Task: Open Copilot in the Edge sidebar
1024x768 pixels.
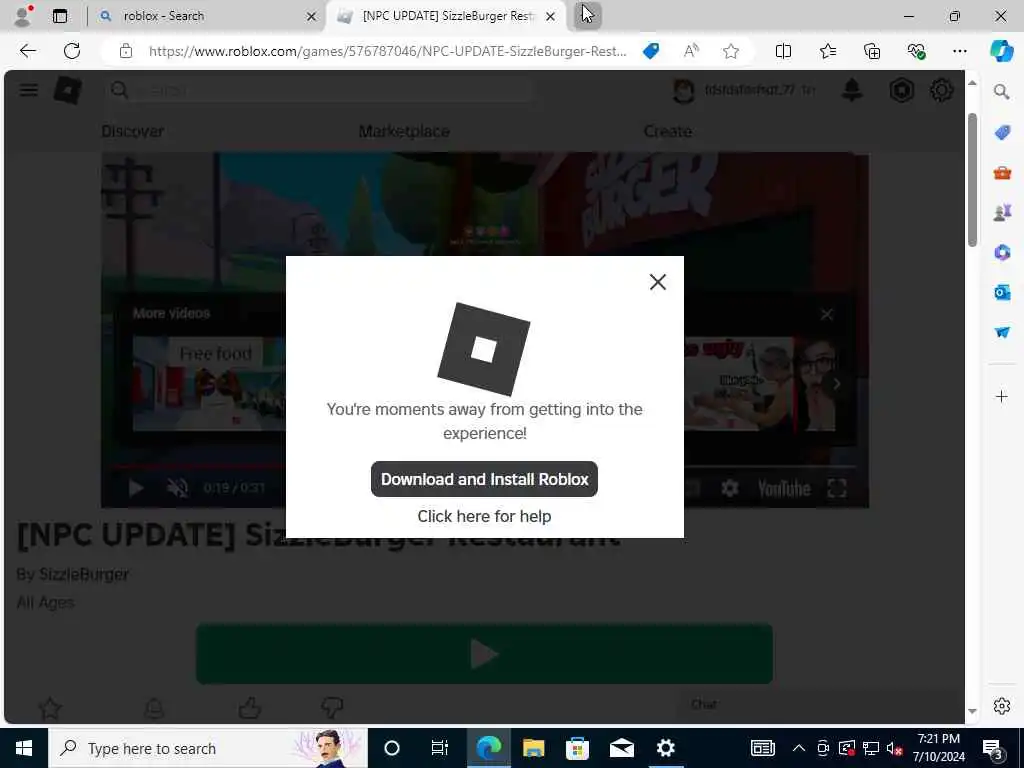Action: 1001,51
